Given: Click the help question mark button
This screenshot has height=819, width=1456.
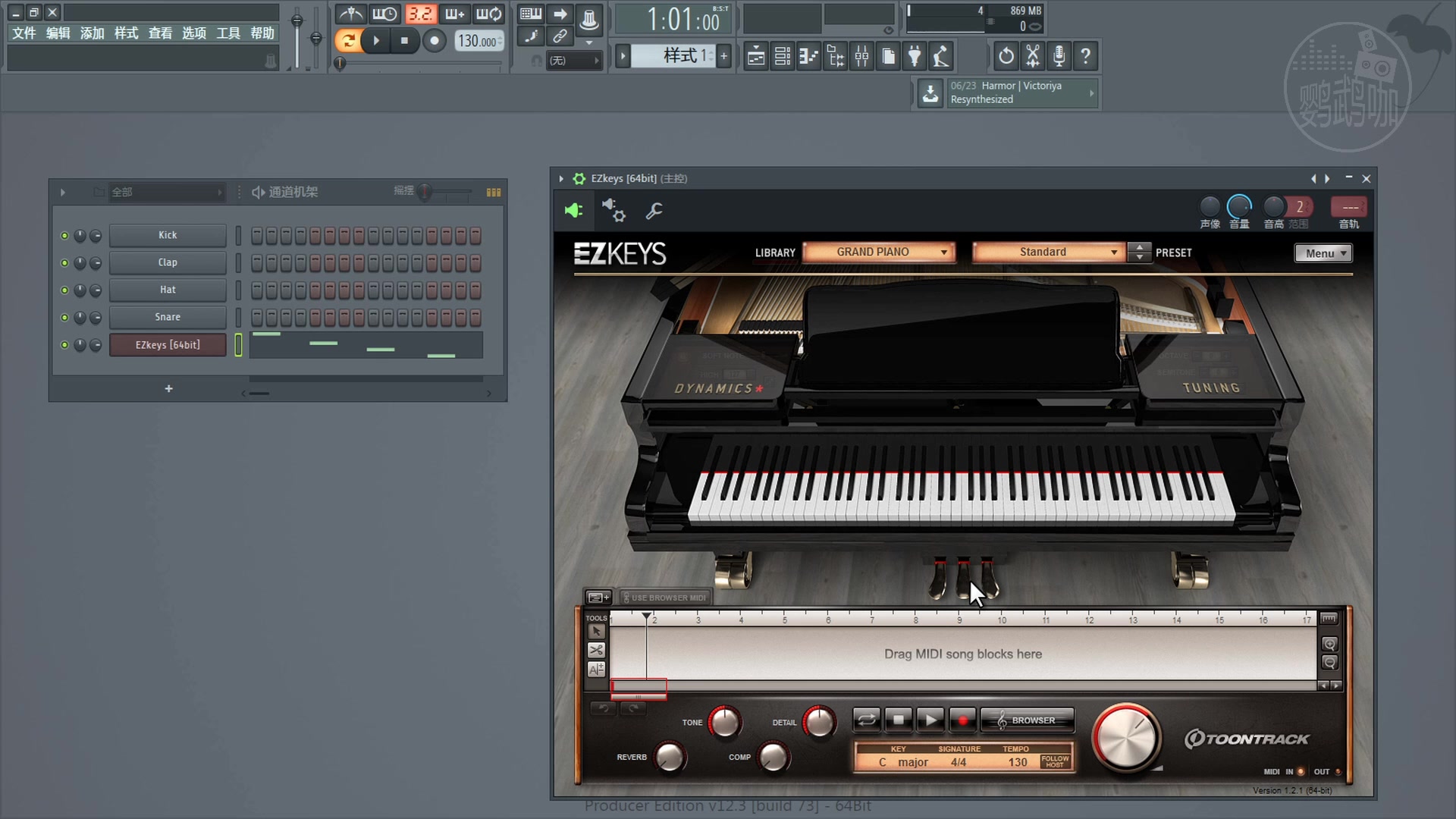Looking at the screenshot, I should pyautogui.click(x=1086, y=55).
